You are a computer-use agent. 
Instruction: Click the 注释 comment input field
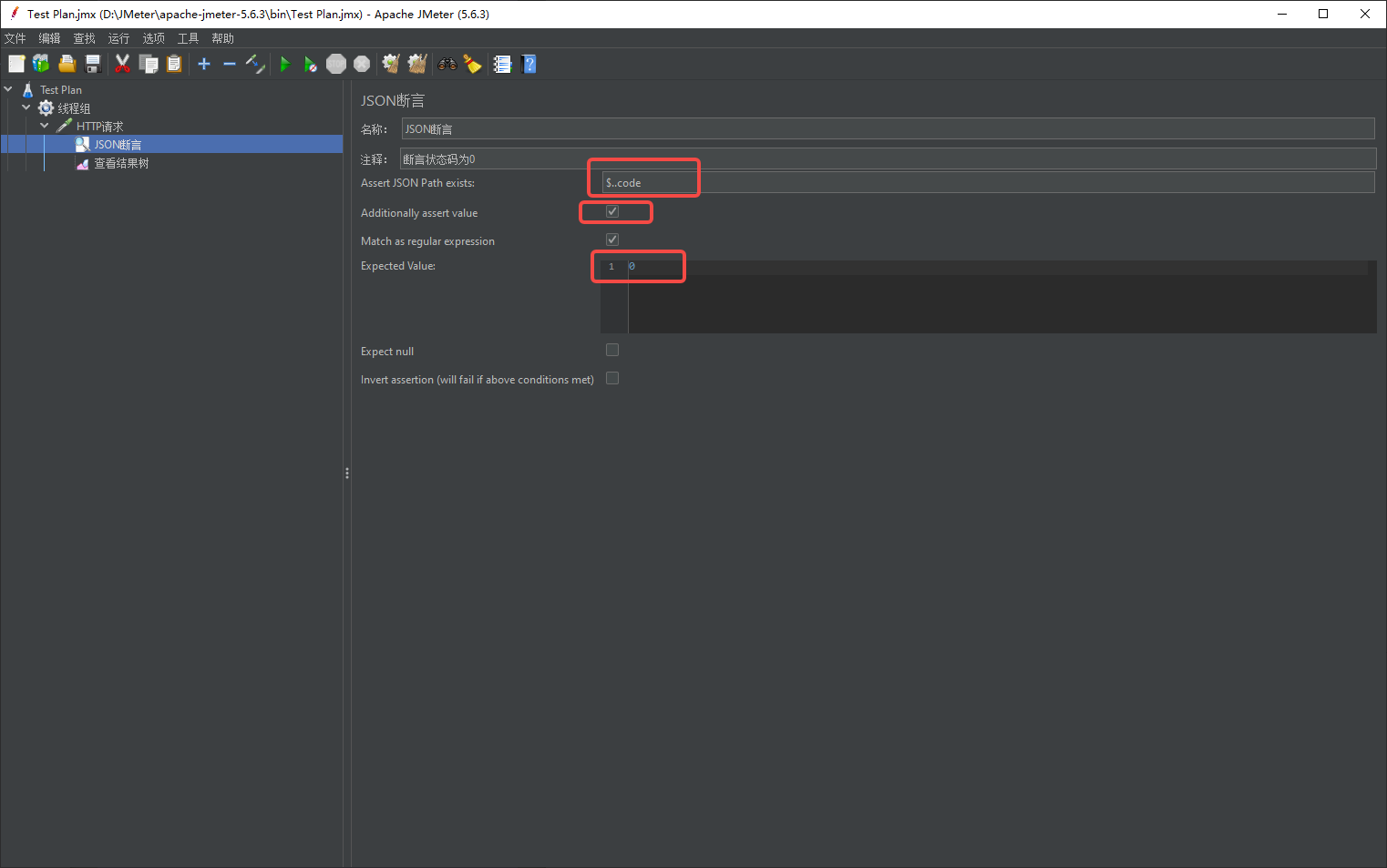[888, 158]
